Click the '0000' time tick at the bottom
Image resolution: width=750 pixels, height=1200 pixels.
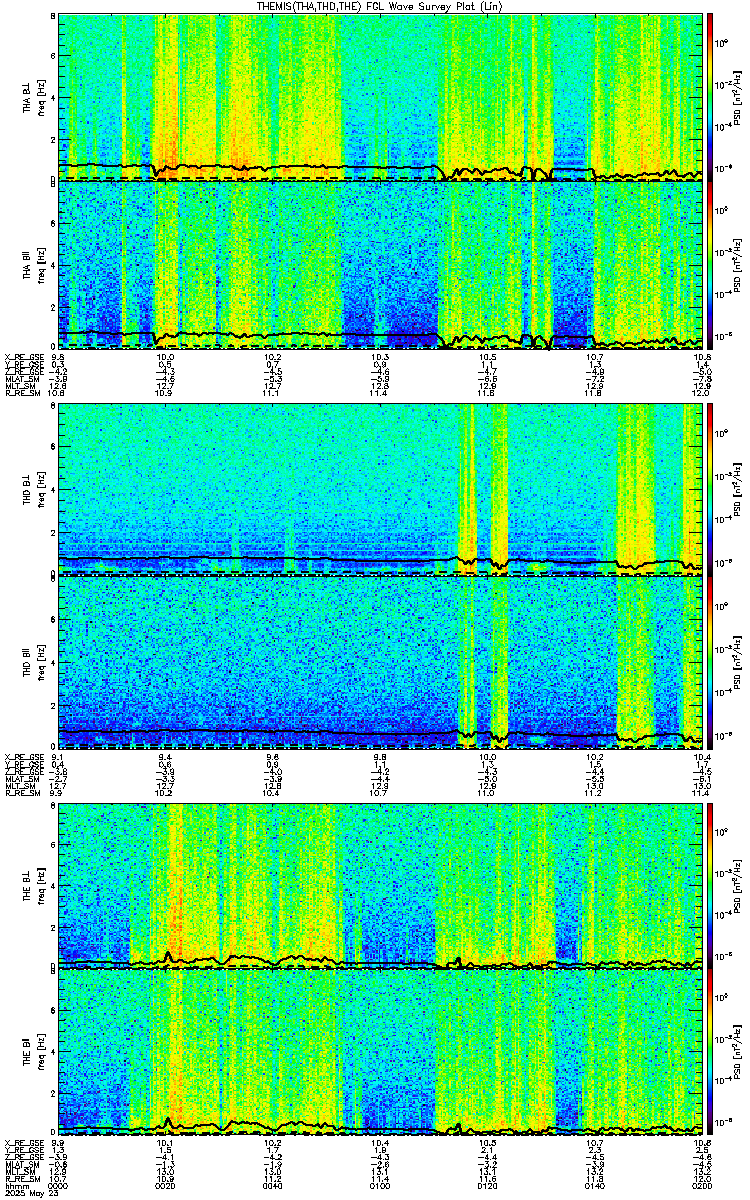pos(57,1184)
